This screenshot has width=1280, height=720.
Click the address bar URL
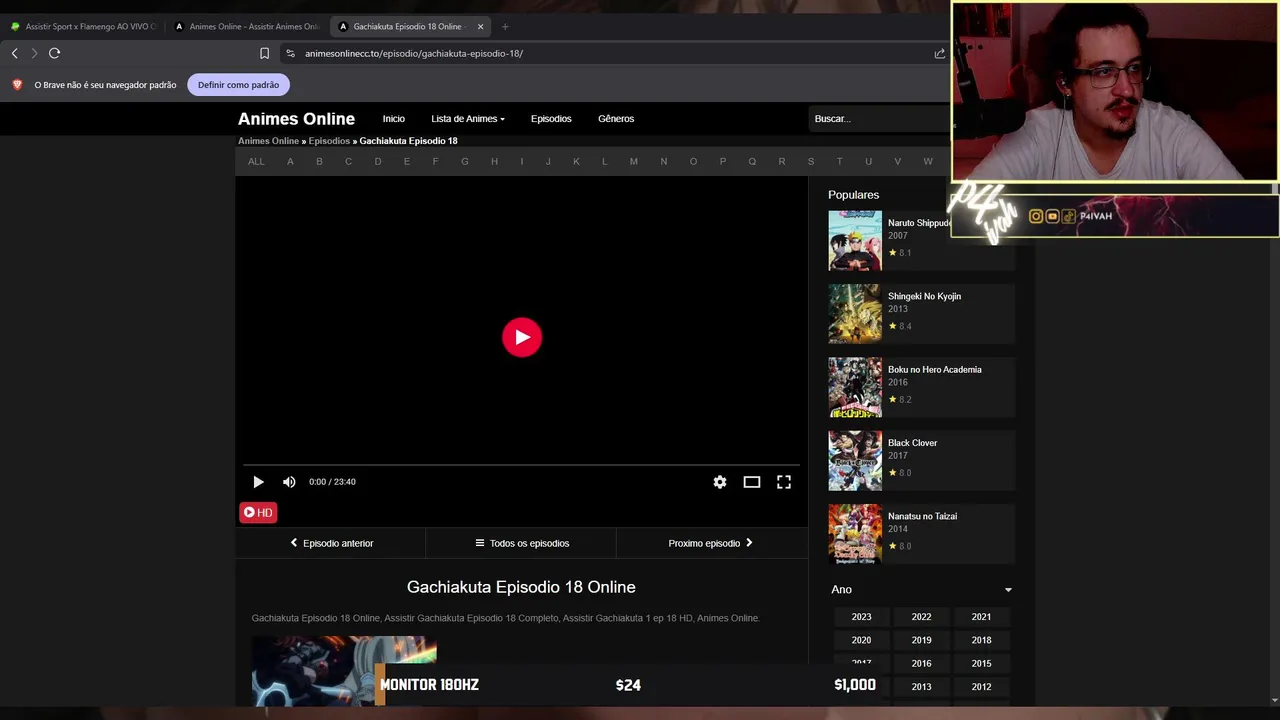point(414,53)
